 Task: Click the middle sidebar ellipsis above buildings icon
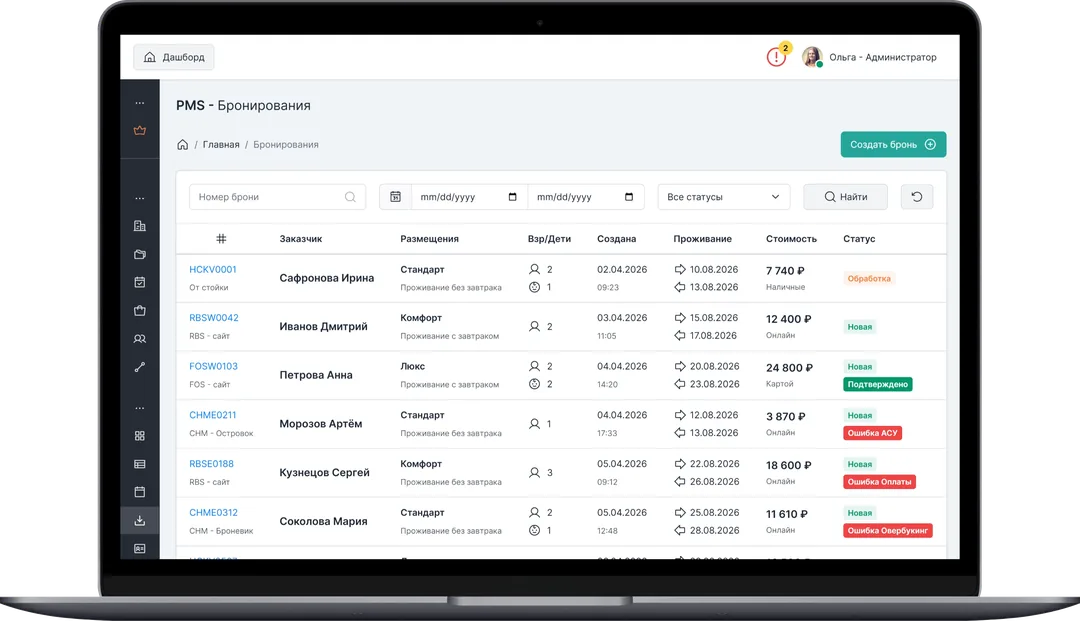[x=140, y=198]
